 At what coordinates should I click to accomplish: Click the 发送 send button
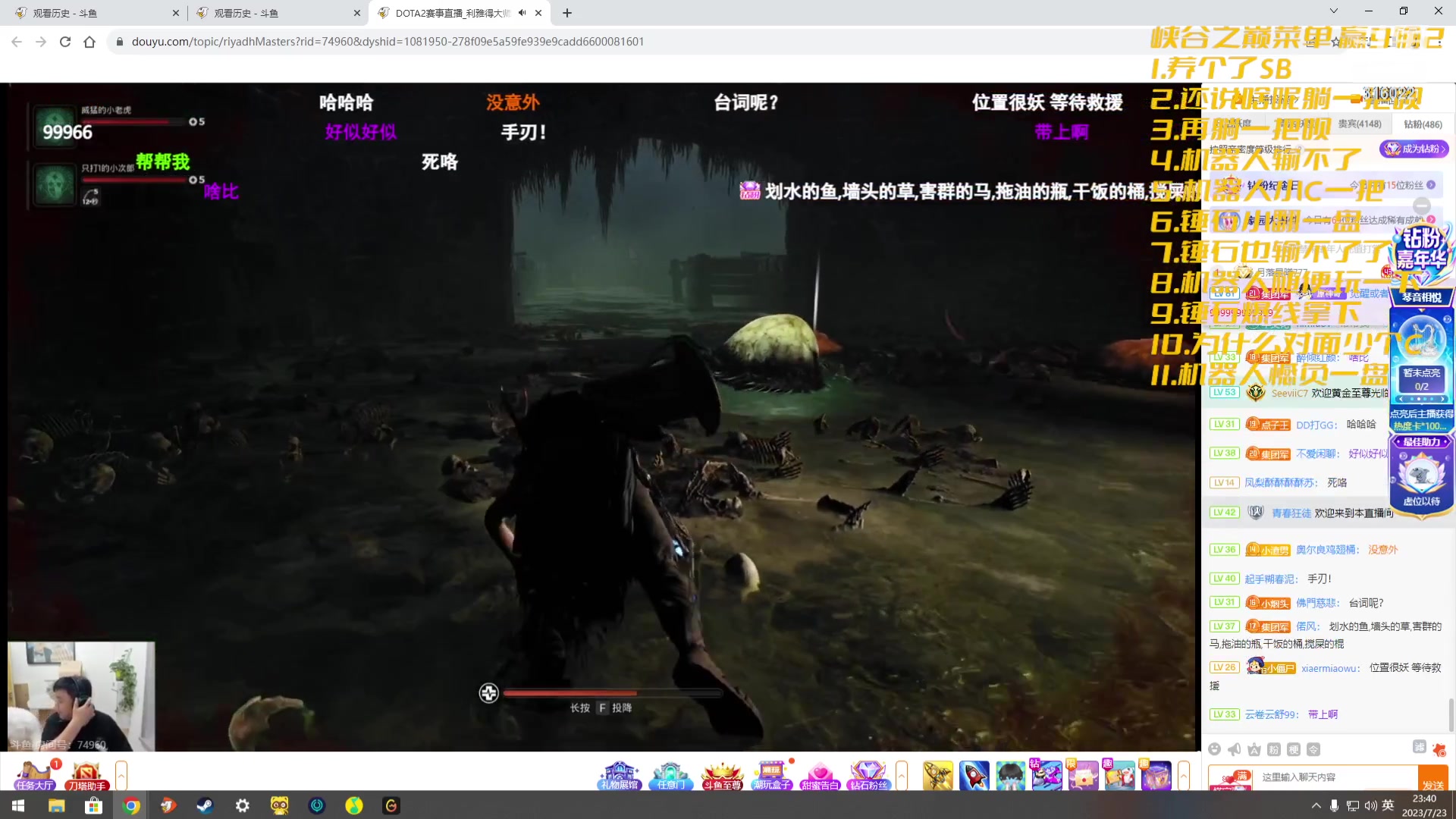(1433, 779)
